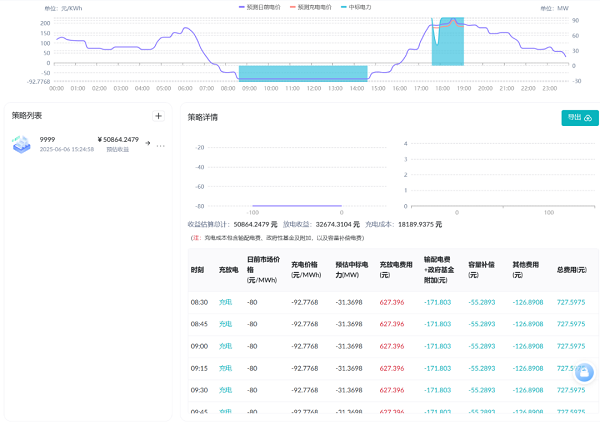This screenshot has height=426, width=600.
Task: Click the purple bar in the left detail chart
Action: point(297,206)
